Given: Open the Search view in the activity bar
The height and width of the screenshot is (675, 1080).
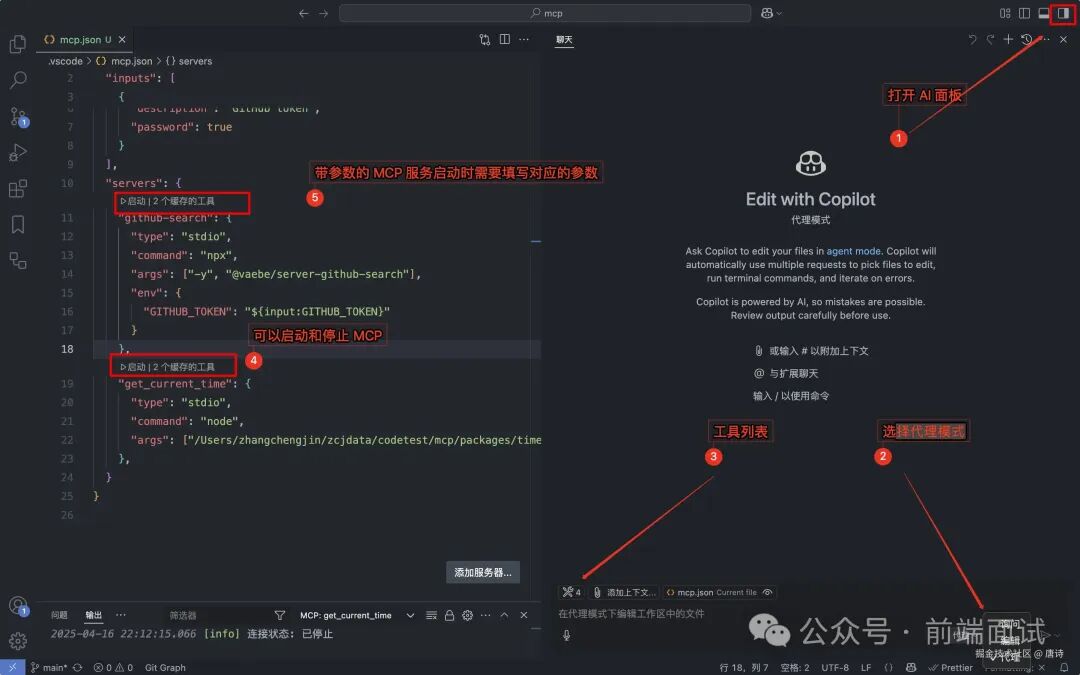Looking at the screenshot, I should [18, 80].
